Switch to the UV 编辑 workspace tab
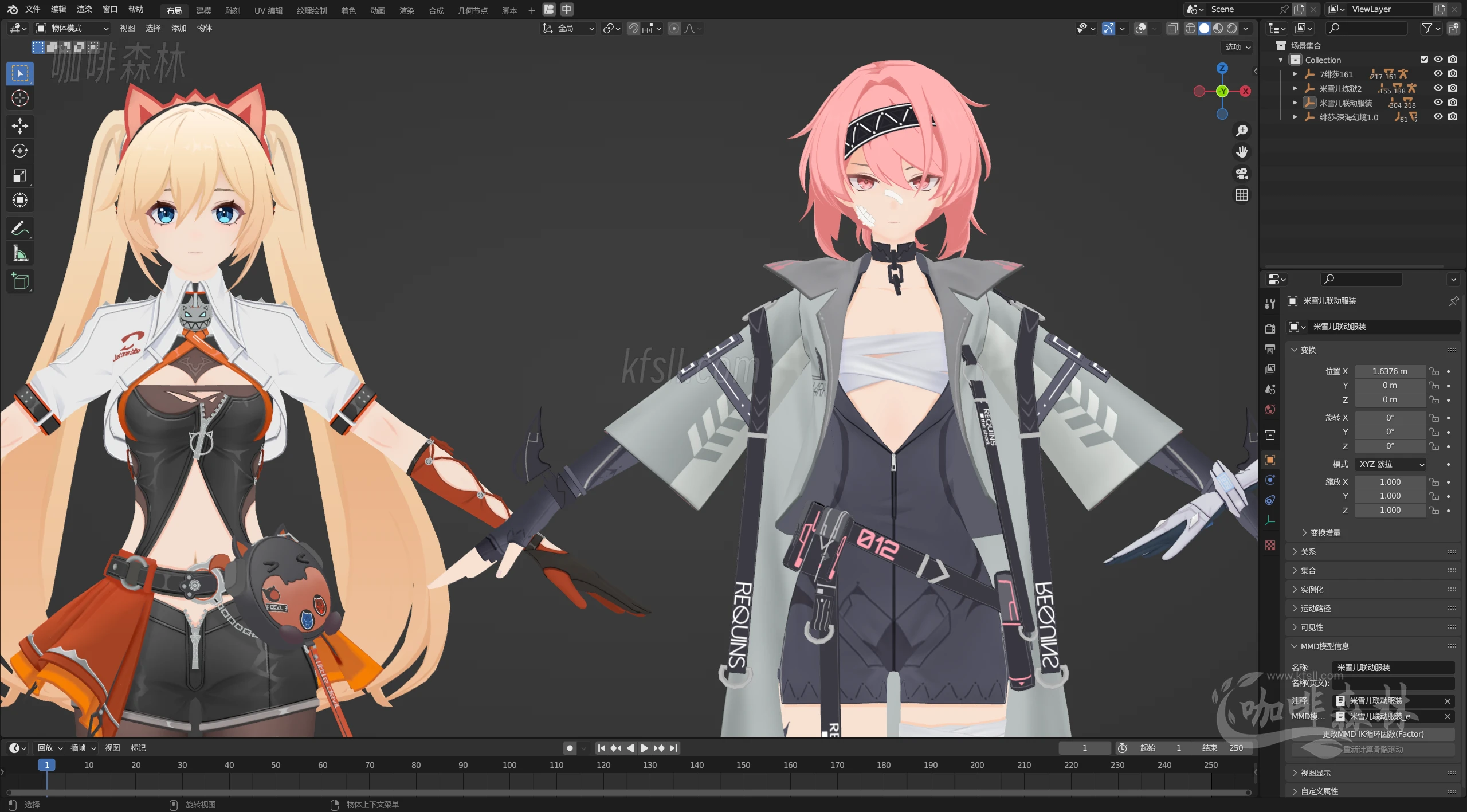 [x=269, y=10]
